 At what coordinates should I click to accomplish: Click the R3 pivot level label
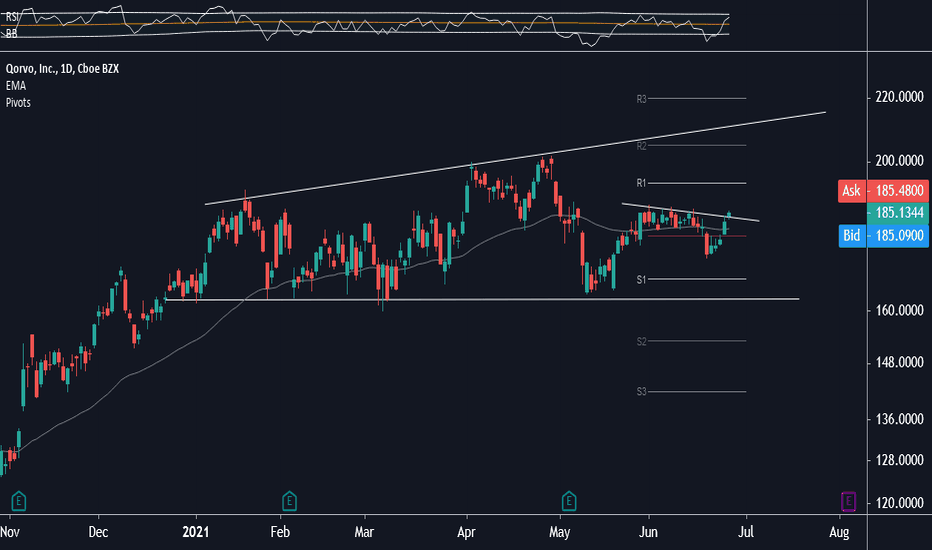pyautogui.click(x=641, y=99)
